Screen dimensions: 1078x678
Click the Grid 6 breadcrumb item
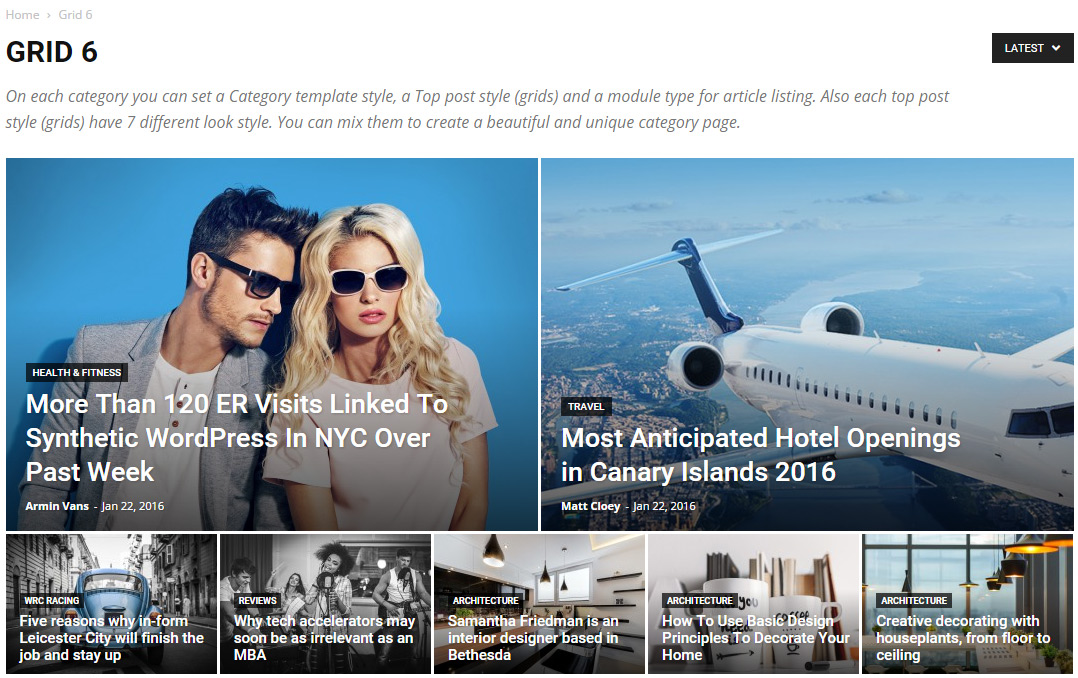coord(75,14)
